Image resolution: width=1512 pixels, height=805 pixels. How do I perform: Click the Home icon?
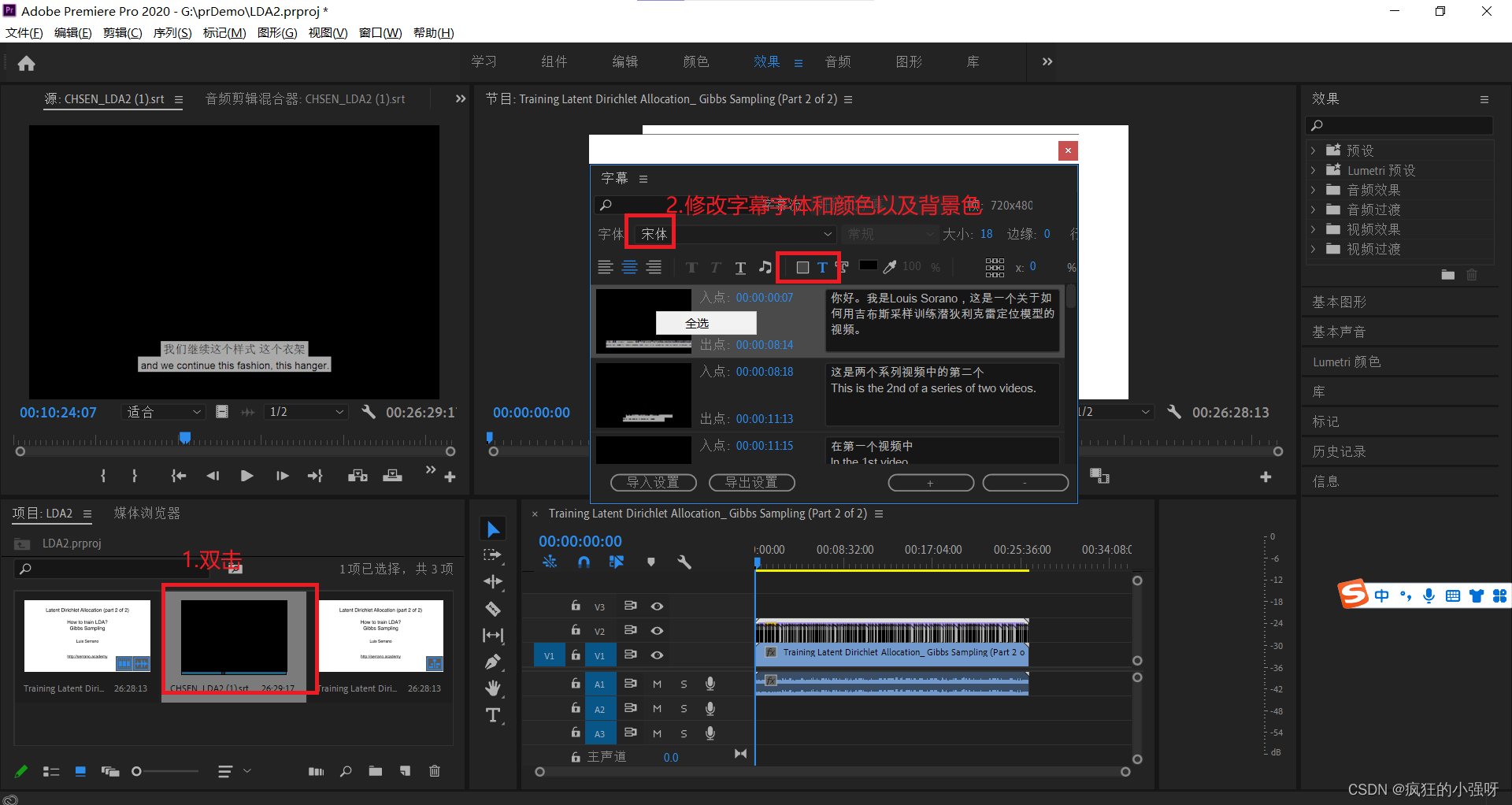pyautogui.click(x=26, y=63)
